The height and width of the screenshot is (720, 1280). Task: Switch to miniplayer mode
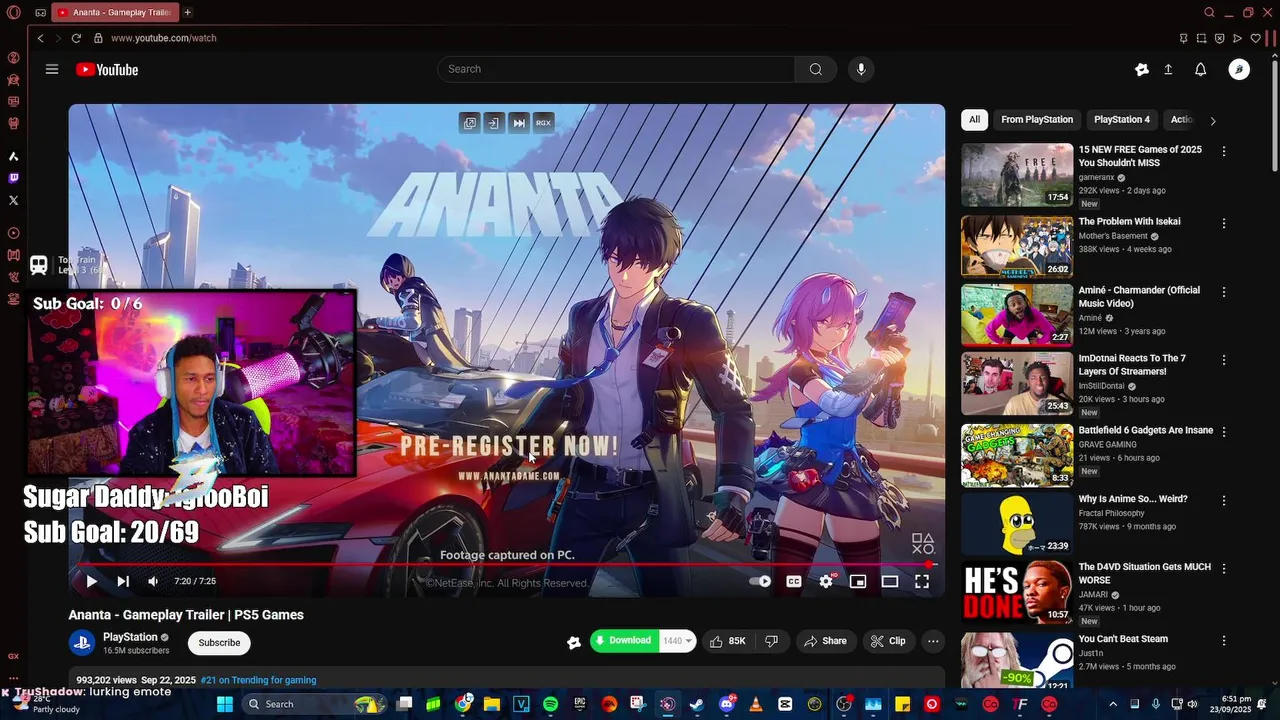click(858, 581)
